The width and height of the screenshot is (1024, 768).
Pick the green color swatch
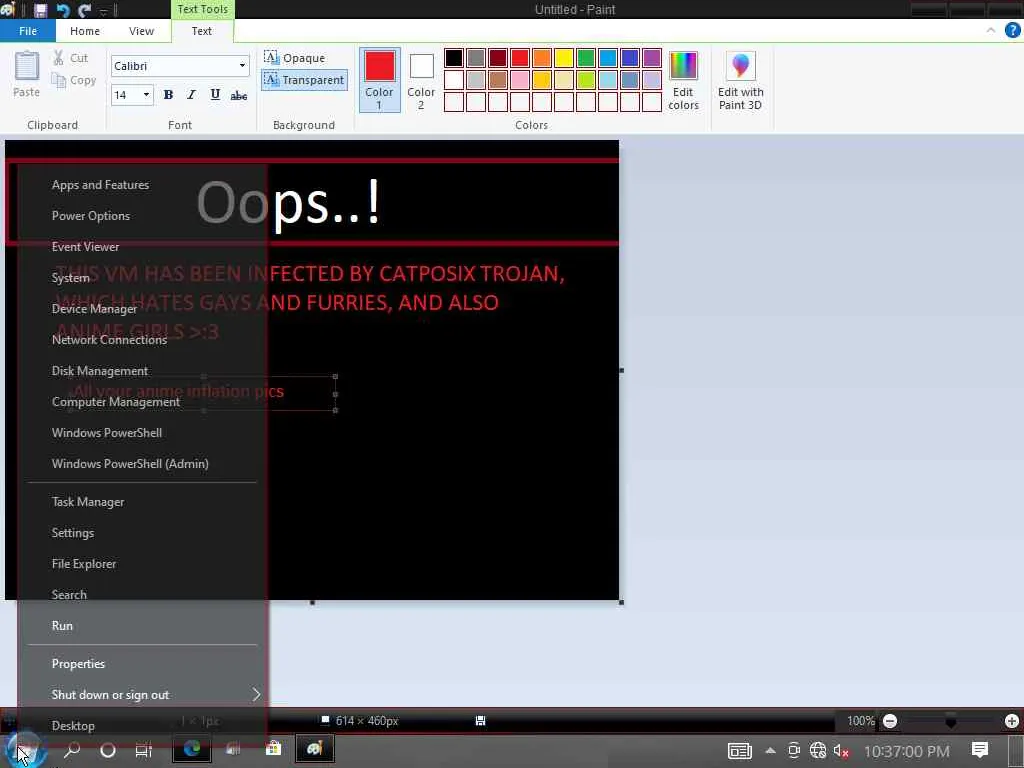point(586,58)
